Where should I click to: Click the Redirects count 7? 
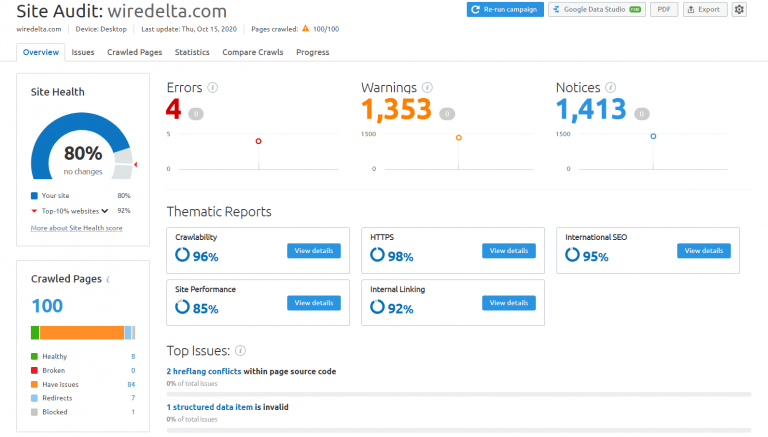tap(133, 398)
